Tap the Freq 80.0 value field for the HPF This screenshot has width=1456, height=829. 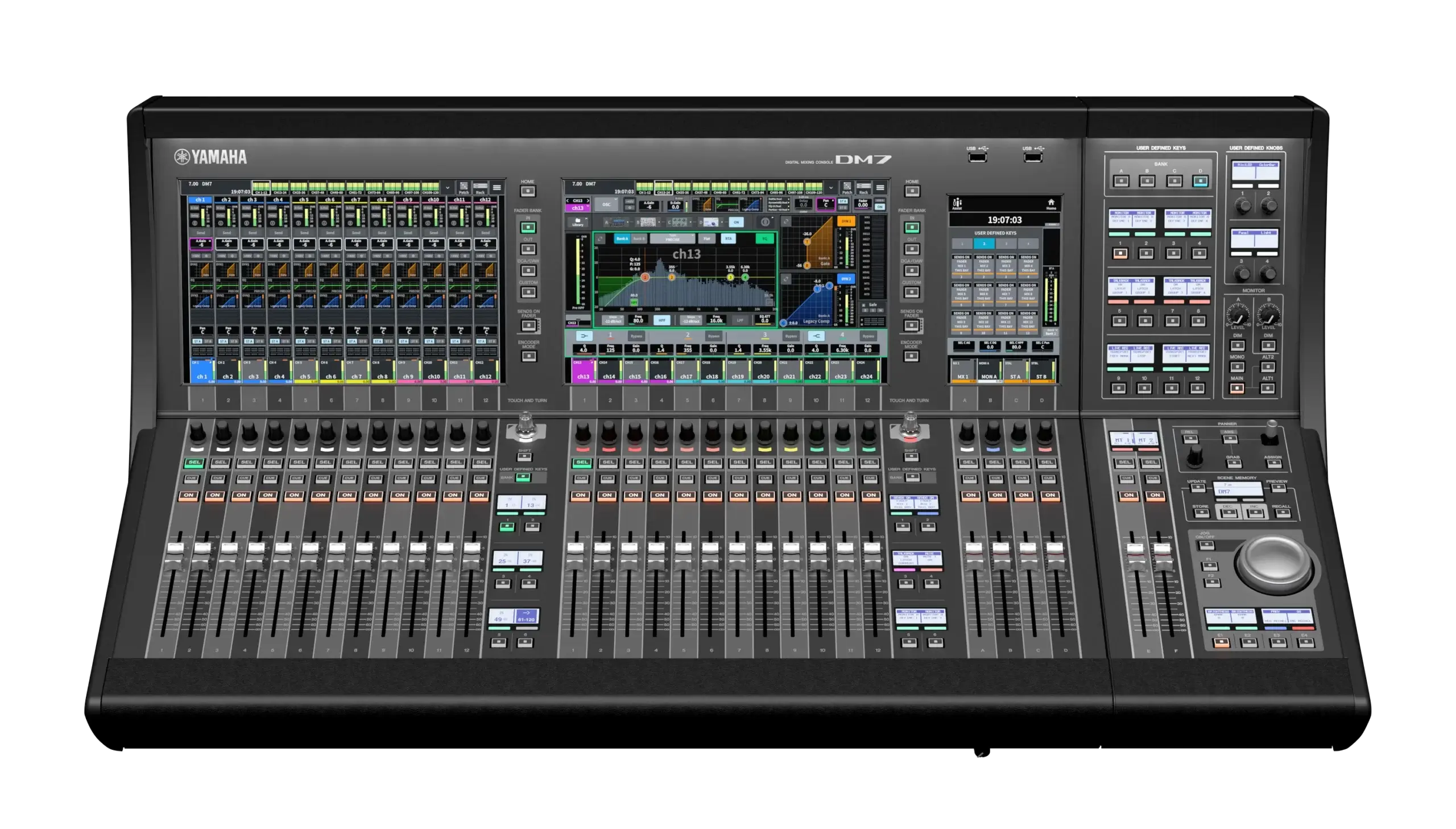(639, 320)
